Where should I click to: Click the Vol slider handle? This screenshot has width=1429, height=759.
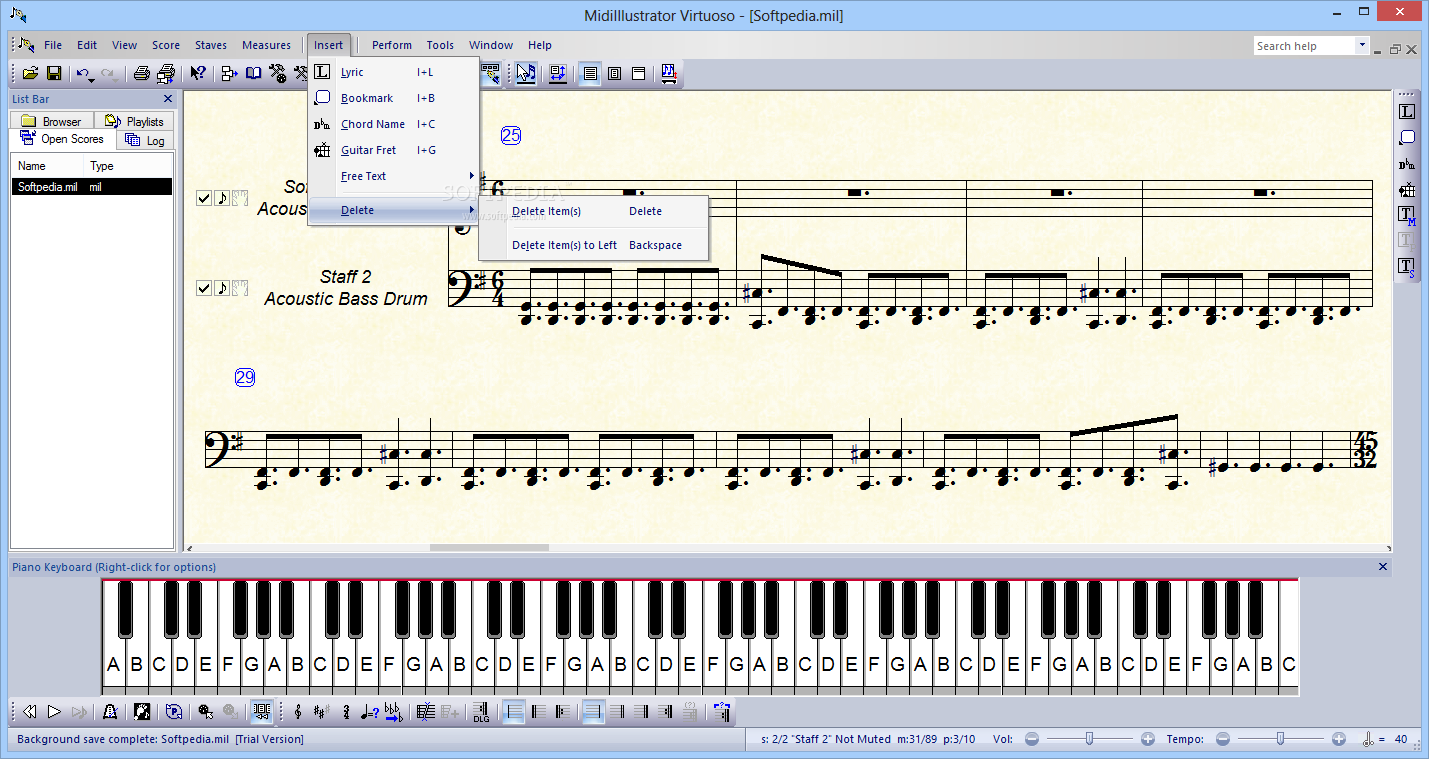[1090, 739]
